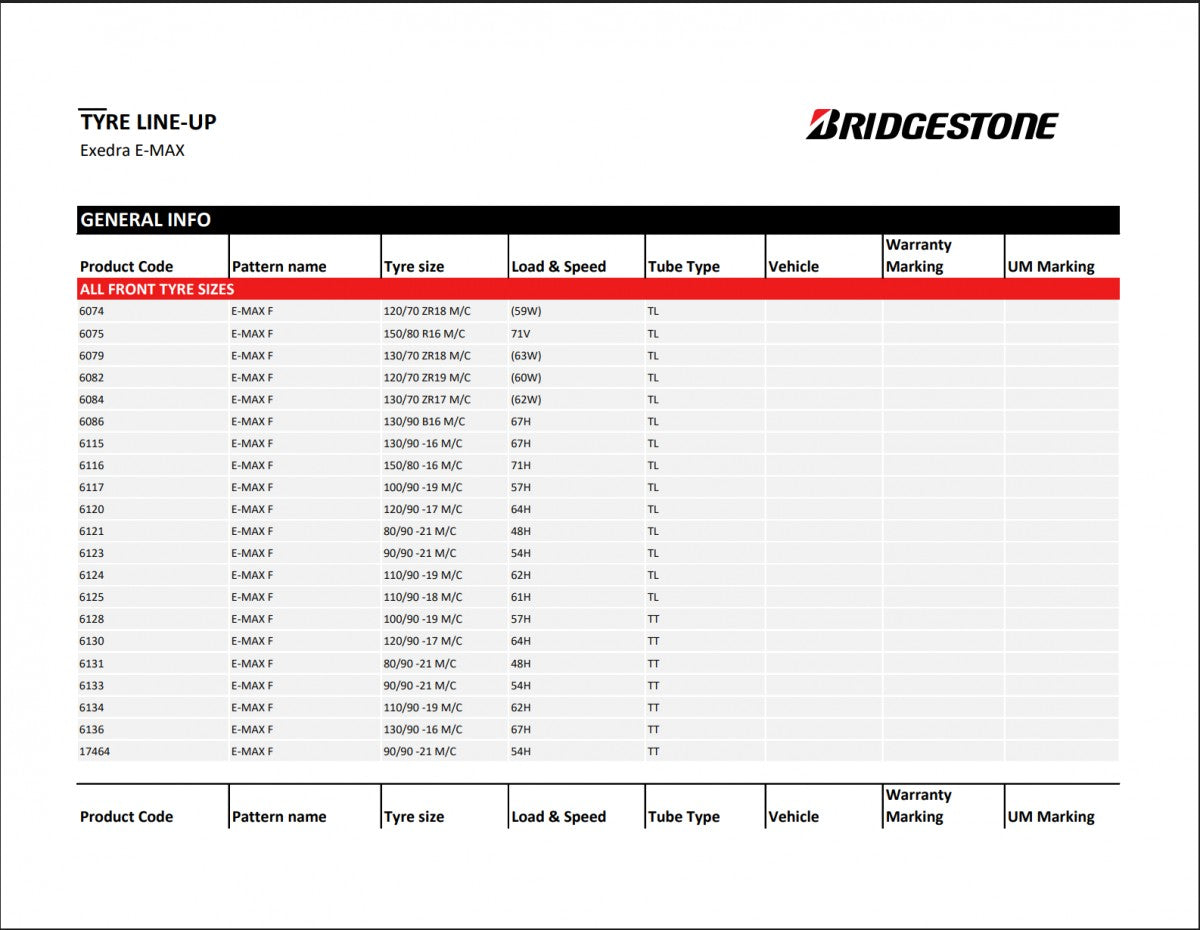This screenshot has width=1200, height=930.
Task: Click tyre size 110/90 -18 M/C
Action: [x=423, y=597]
